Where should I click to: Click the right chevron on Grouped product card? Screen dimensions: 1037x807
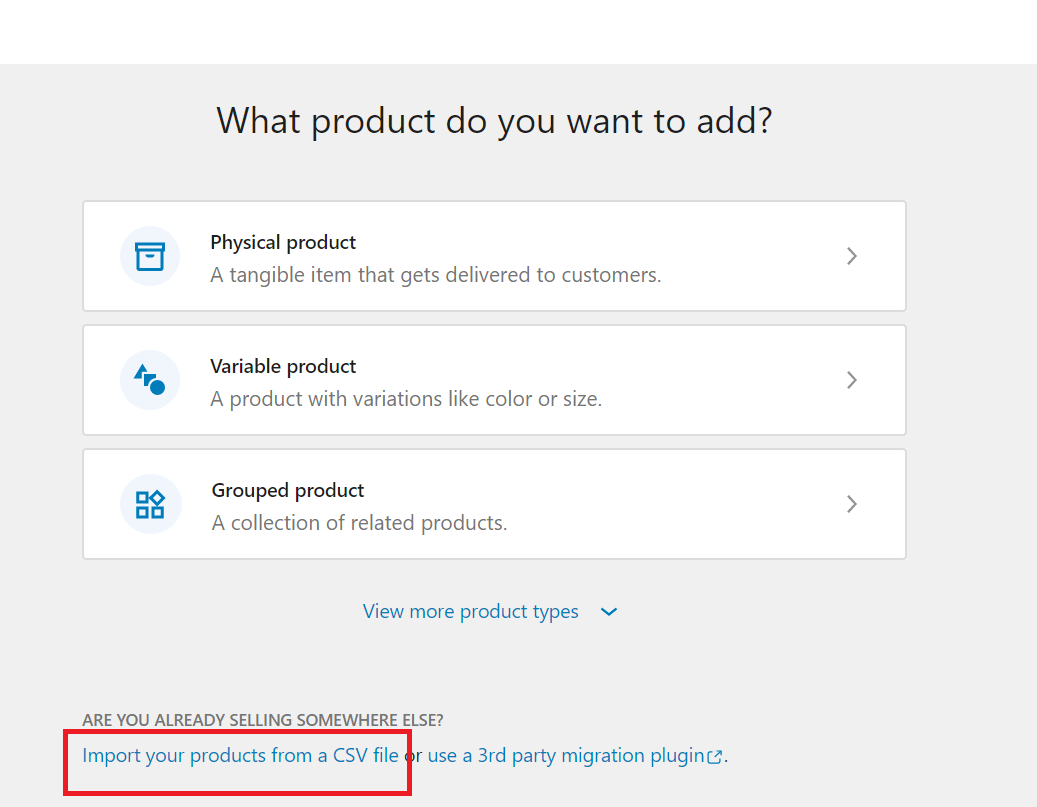[852, 504]
